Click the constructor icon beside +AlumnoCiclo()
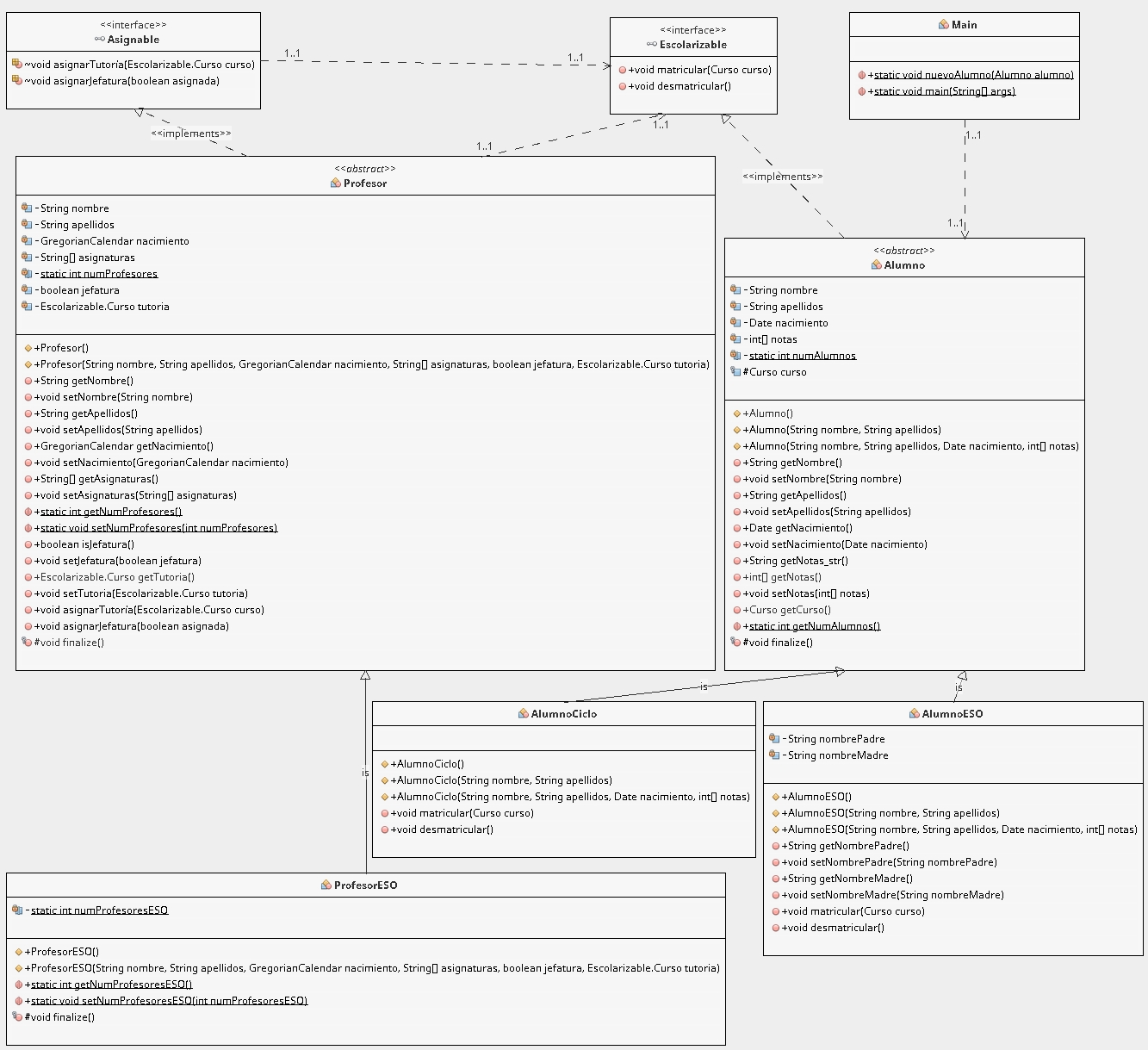This screenshot has width=1148, height=1050. tap(385, 764)
